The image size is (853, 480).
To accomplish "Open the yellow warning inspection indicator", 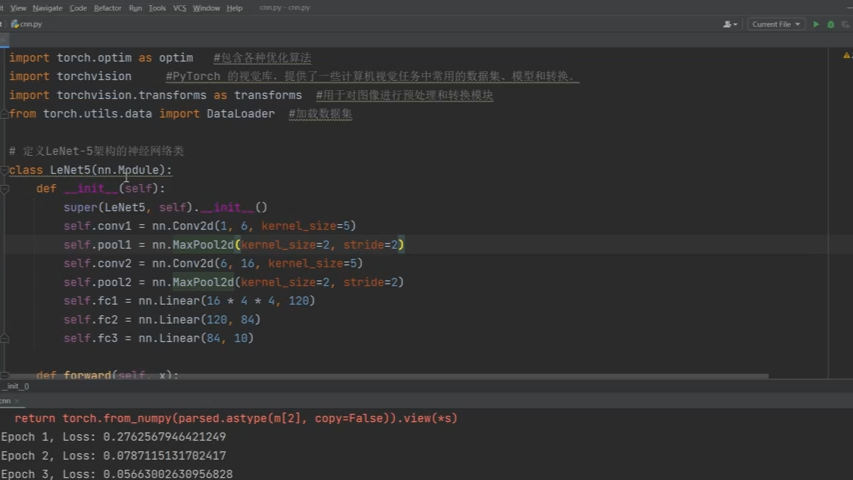I will click(x=846, y=56).
